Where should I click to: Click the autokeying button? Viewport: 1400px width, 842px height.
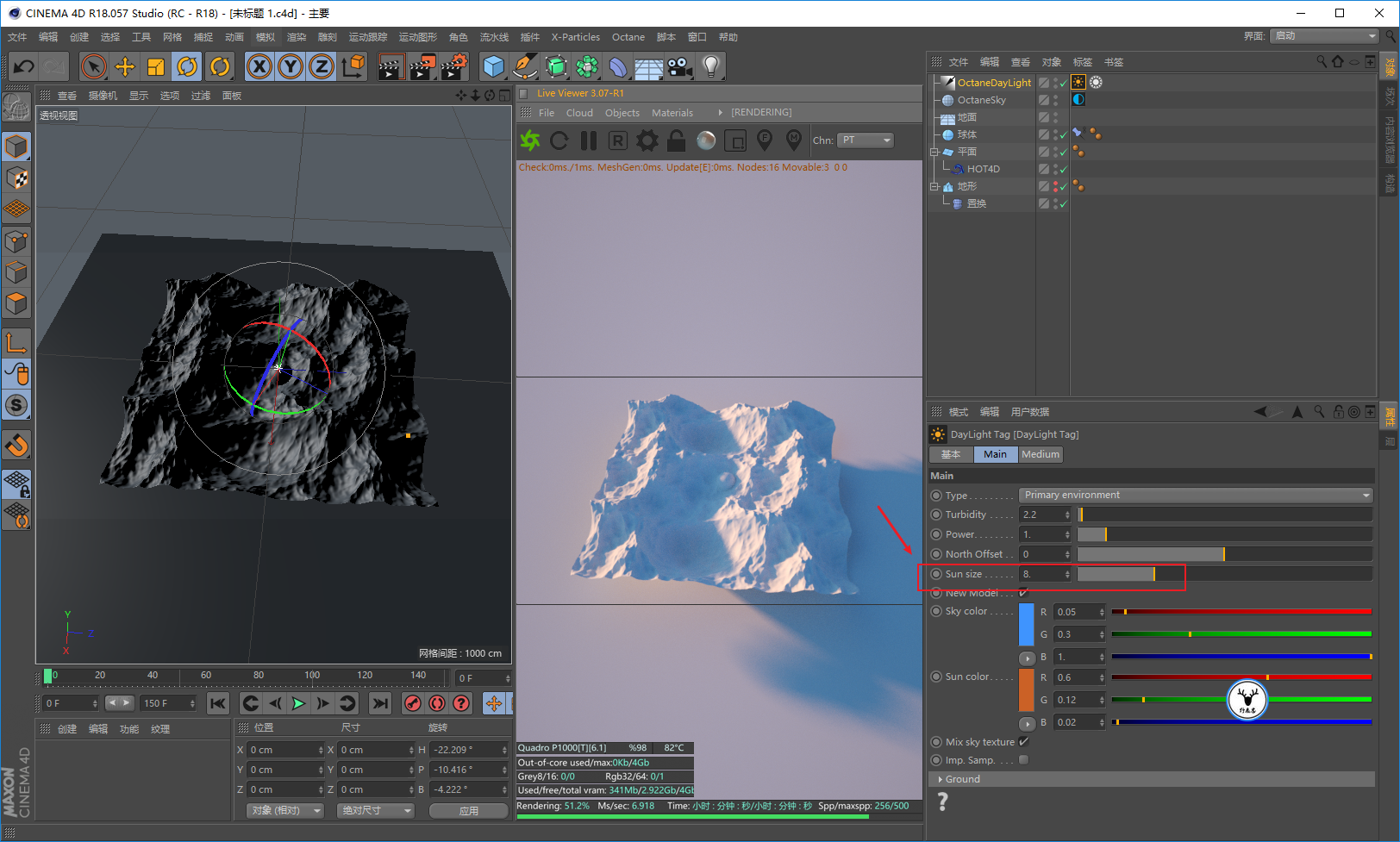pyautogui.click(x=437, y=703)
